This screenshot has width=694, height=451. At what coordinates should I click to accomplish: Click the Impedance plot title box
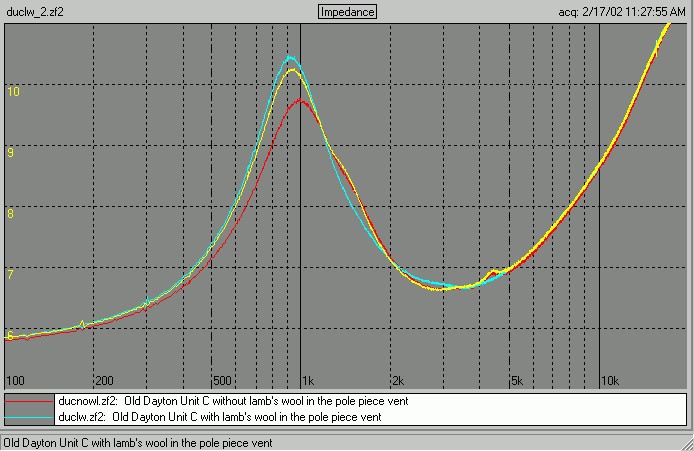click(347, 12)
